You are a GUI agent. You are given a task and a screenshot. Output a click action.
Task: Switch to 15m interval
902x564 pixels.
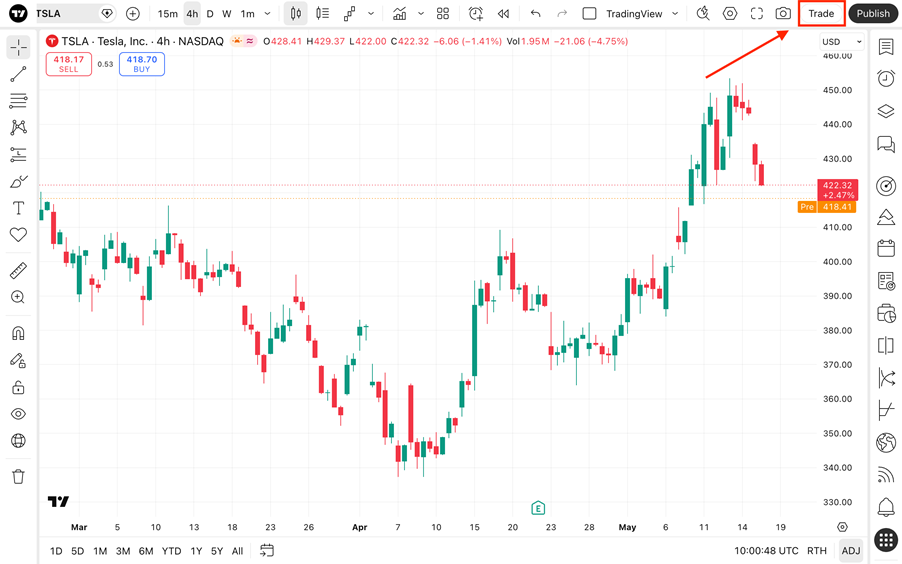[167, 14]
